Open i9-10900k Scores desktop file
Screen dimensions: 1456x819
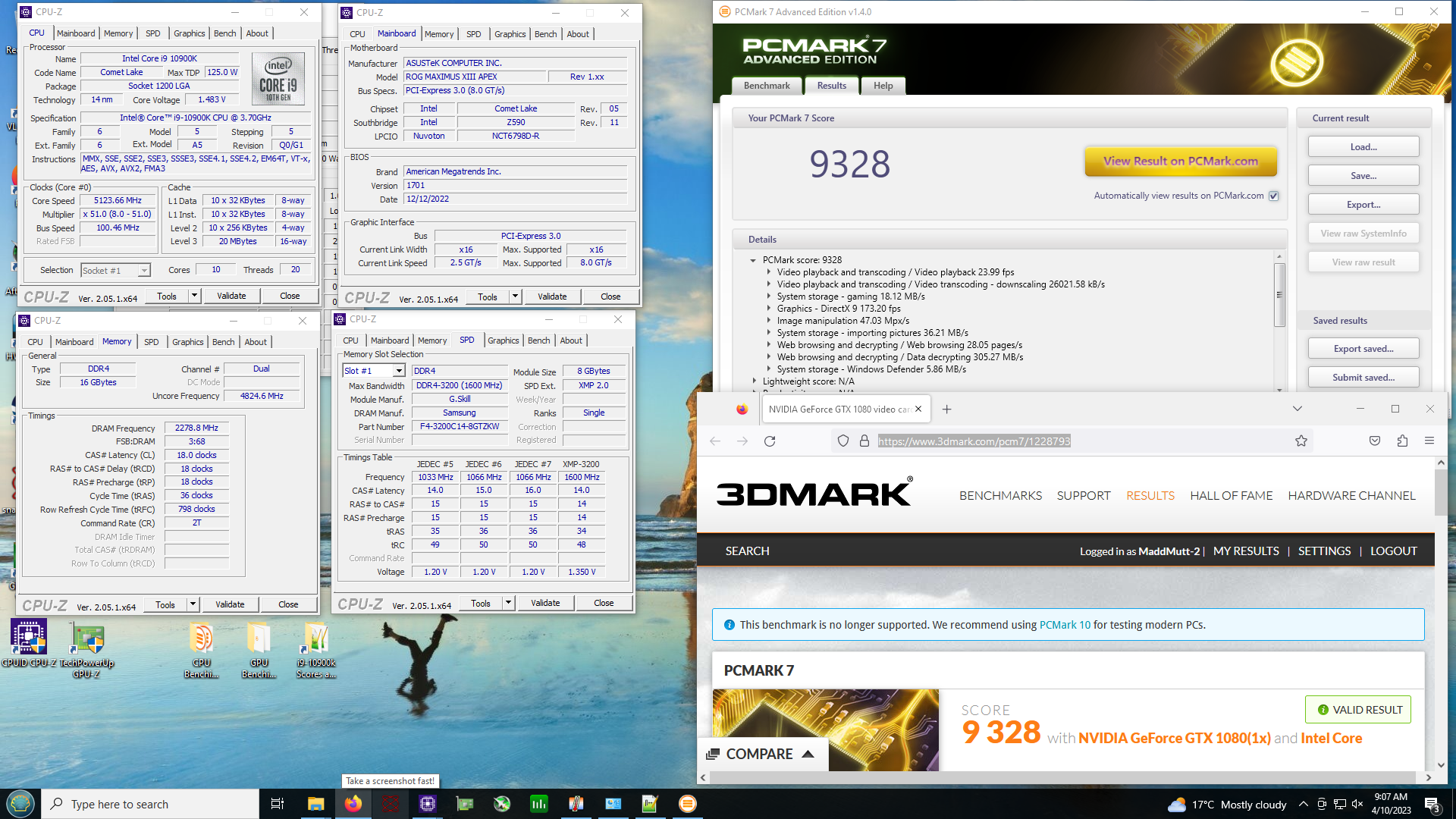coord(316,650)
